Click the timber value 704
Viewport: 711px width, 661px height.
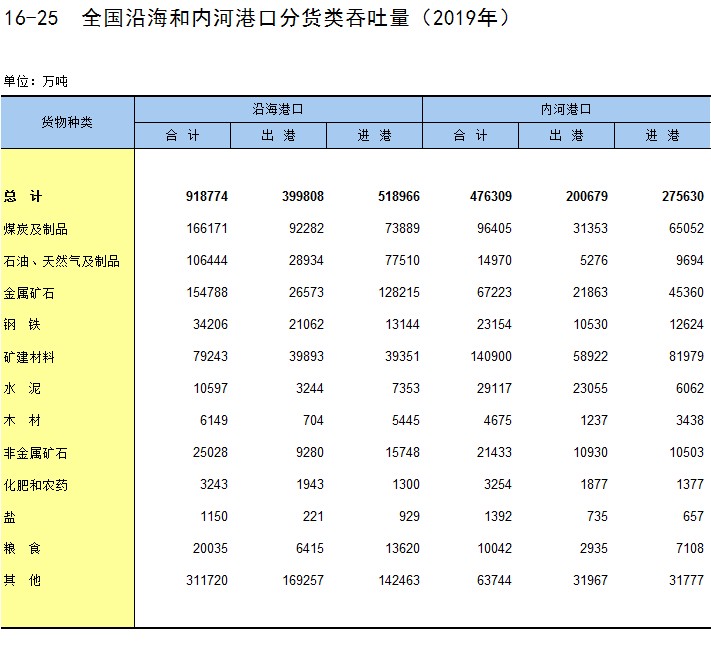click(314, 420)
